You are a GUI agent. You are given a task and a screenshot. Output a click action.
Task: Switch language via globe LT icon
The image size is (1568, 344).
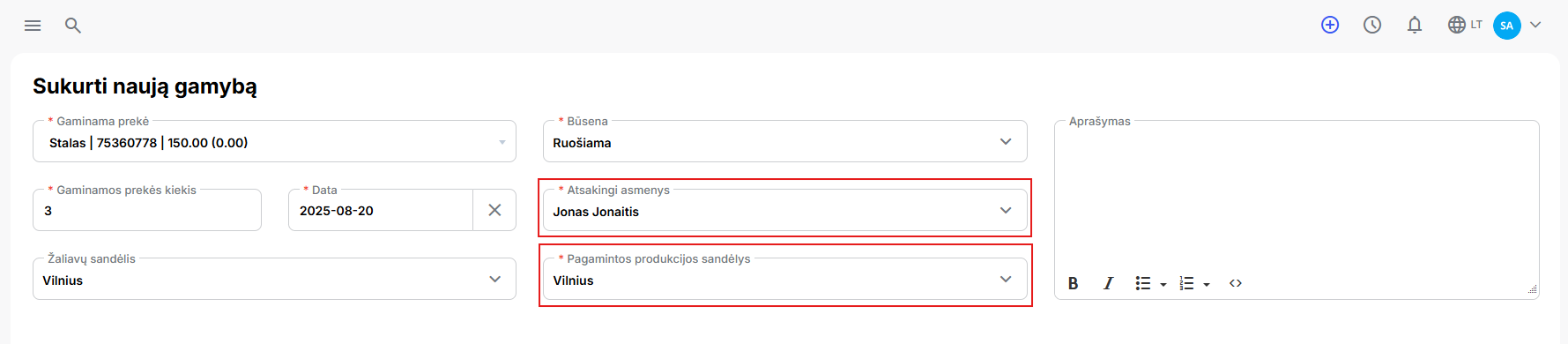1465,25
